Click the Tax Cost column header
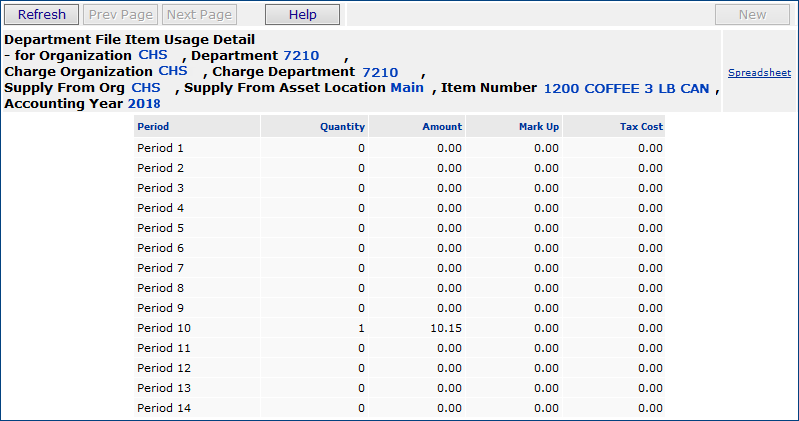Image resolution: width=799 pixels, height=421 pixels. (641, 127)
